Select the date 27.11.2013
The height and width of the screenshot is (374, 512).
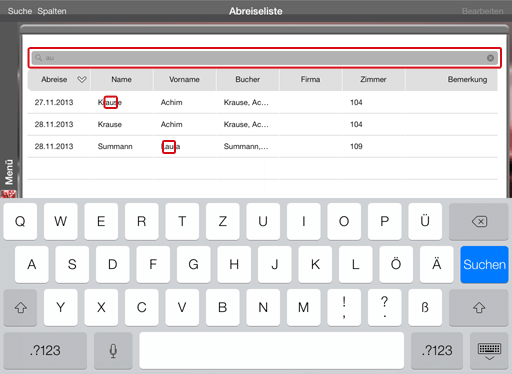click(54, 102)
